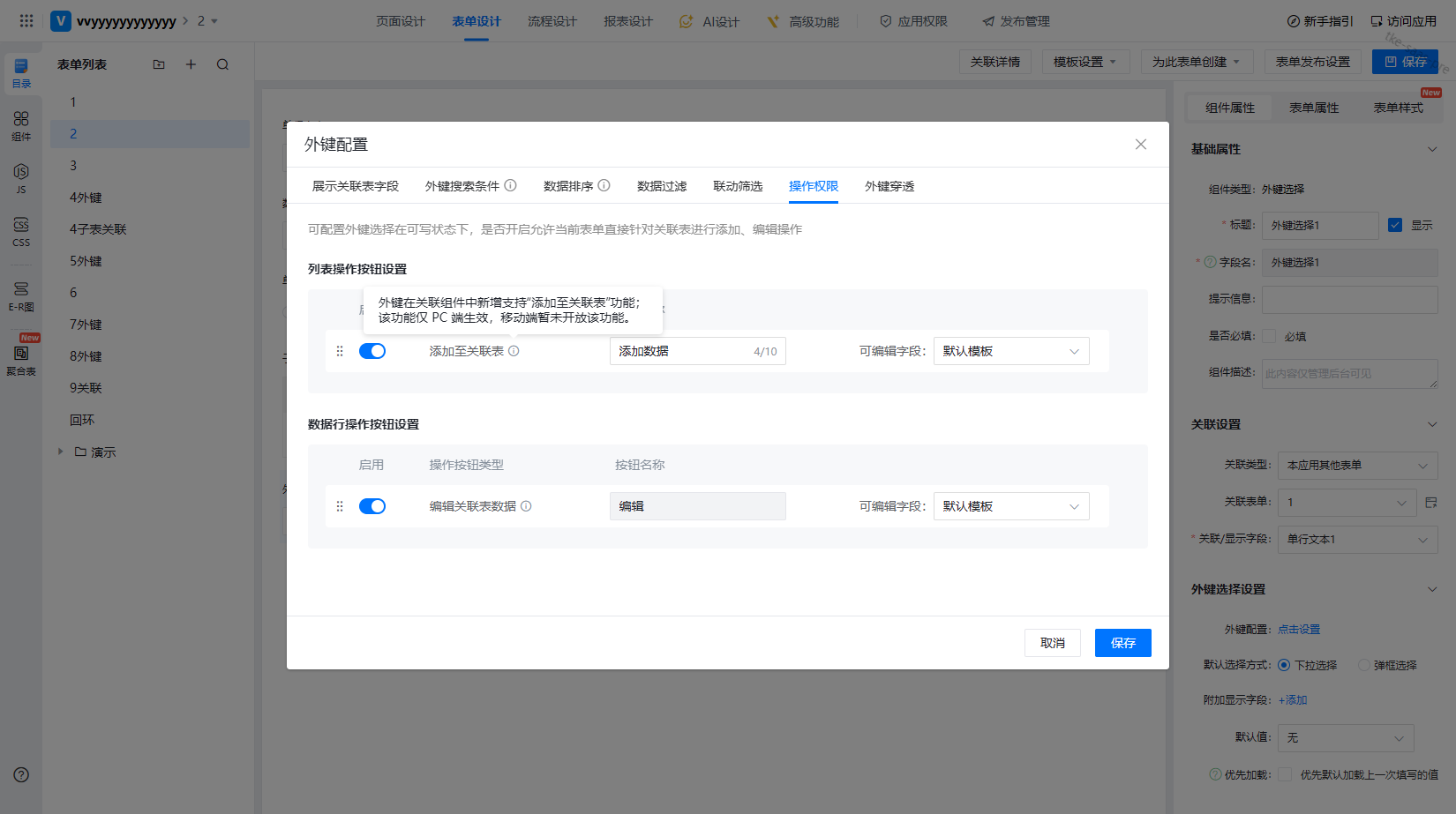
Task: Click the info icon beside 添加至关联表
Action: click(514, 351)
